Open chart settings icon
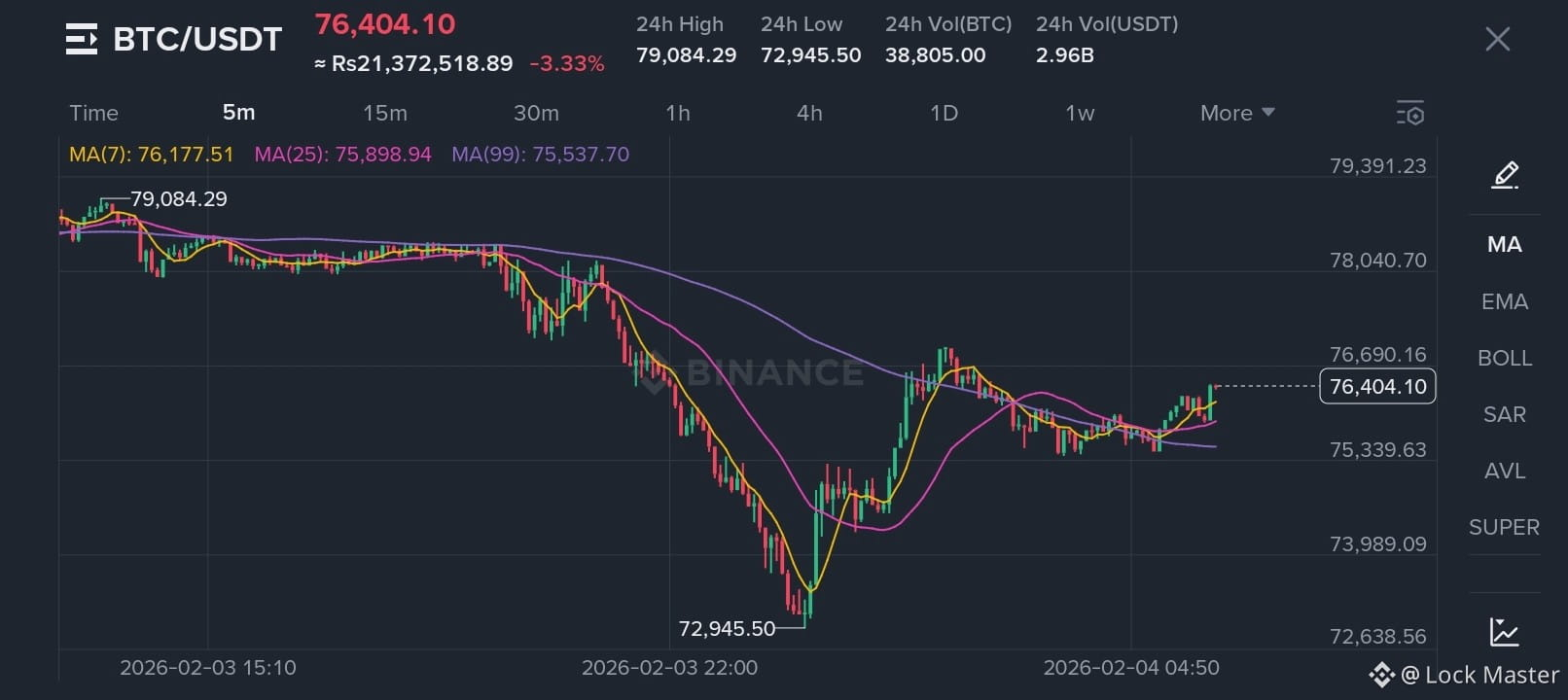This screenshot has height=700, width=1568. 1410,113
